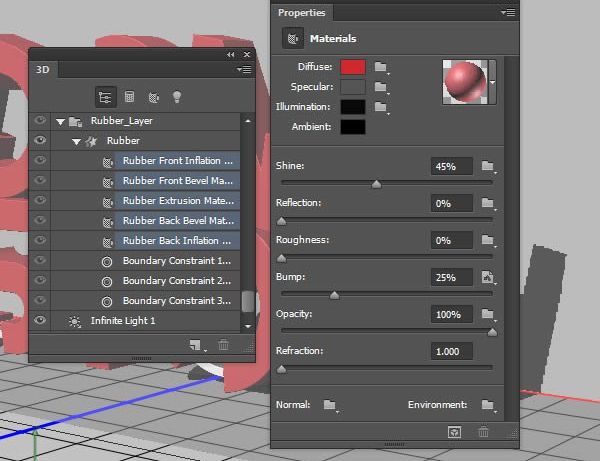
Task: Open the Illumination color swatch
Action: (353, 107)
